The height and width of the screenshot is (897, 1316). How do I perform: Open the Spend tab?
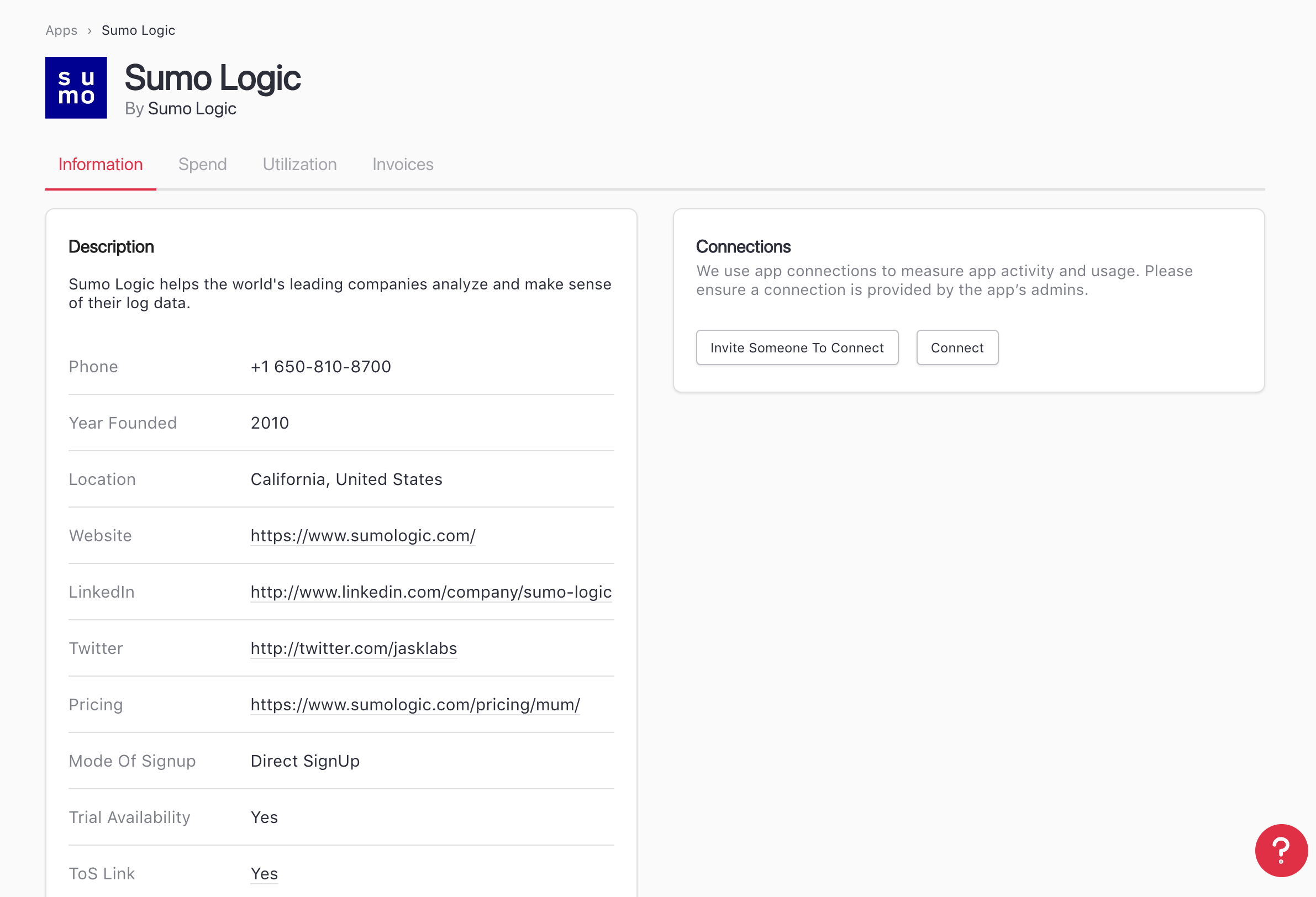click(x=202, y=164)
